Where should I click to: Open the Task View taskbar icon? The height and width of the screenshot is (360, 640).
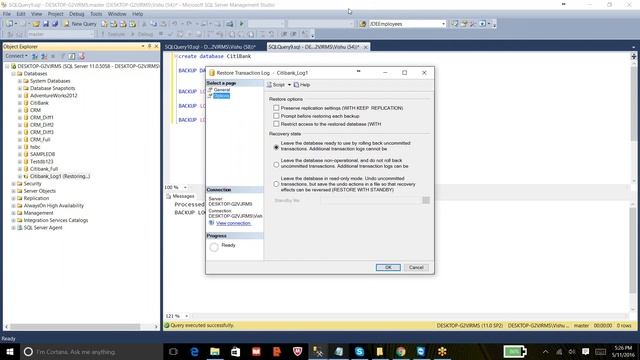tap(173, 351)
